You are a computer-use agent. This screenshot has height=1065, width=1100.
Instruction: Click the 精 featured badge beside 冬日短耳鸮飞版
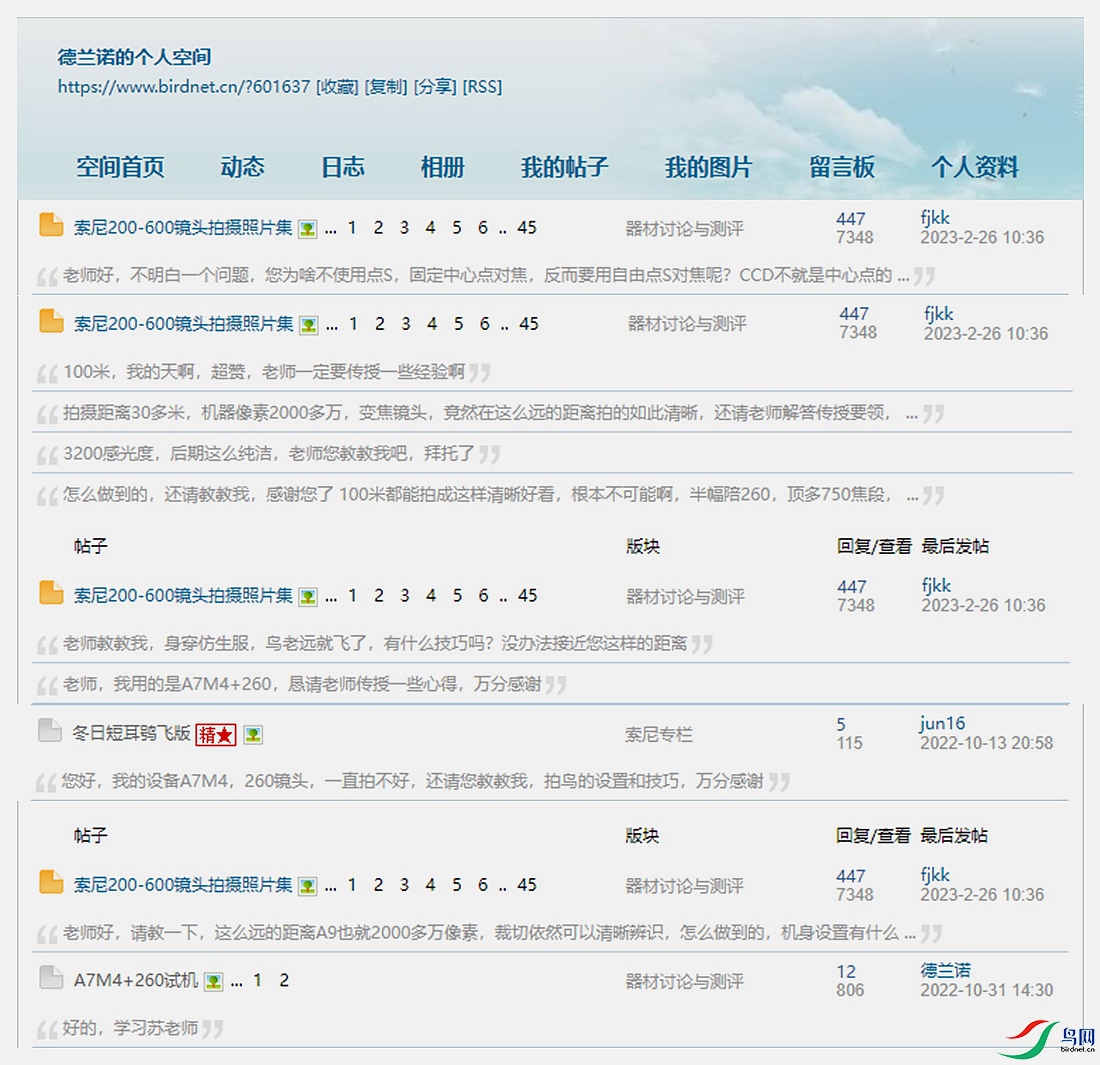point(216,735)
